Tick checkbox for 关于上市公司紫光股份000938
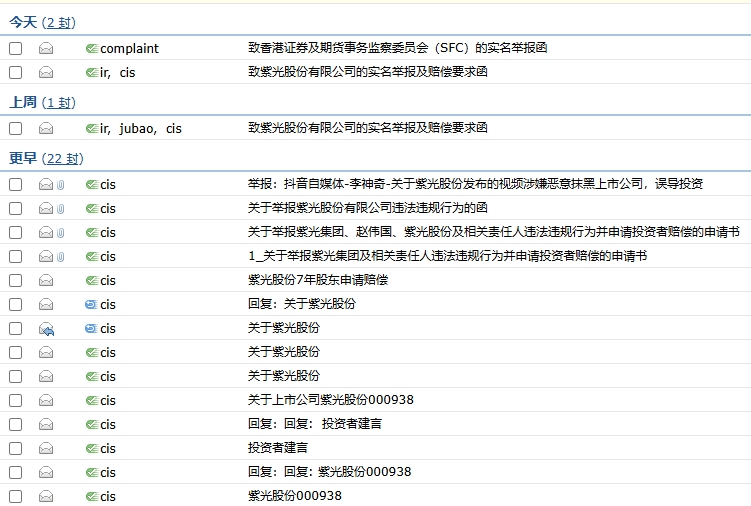Viewport: 751px width, 506px height. coord(15,400)
